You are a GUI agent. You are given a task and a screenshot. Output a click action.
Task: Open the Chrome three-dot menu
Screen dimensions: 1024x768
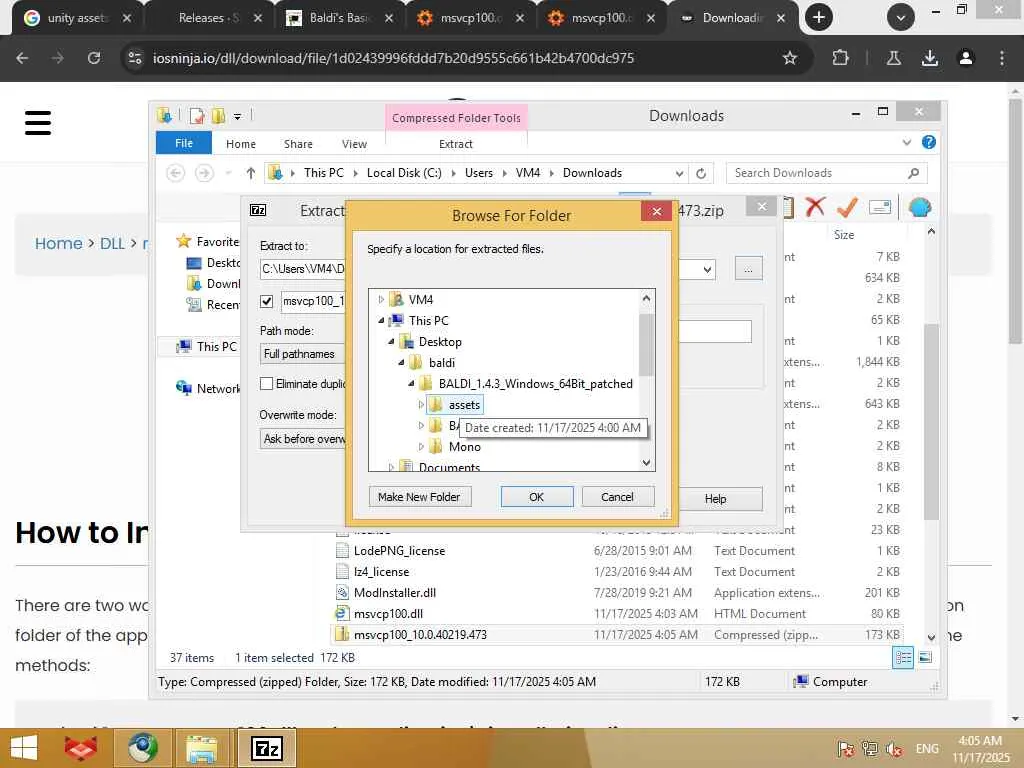click(1001, 58)
